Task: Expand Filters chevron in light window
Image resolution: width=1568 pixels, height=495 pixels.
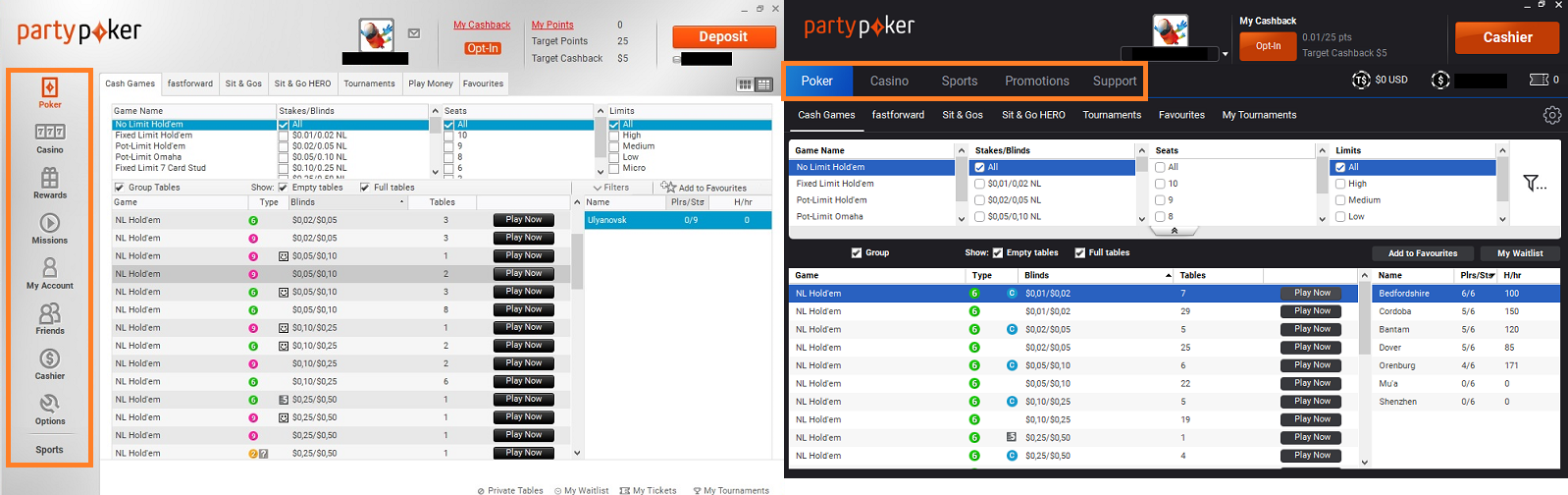Action: pyautogui.click(x=598, y=187)
